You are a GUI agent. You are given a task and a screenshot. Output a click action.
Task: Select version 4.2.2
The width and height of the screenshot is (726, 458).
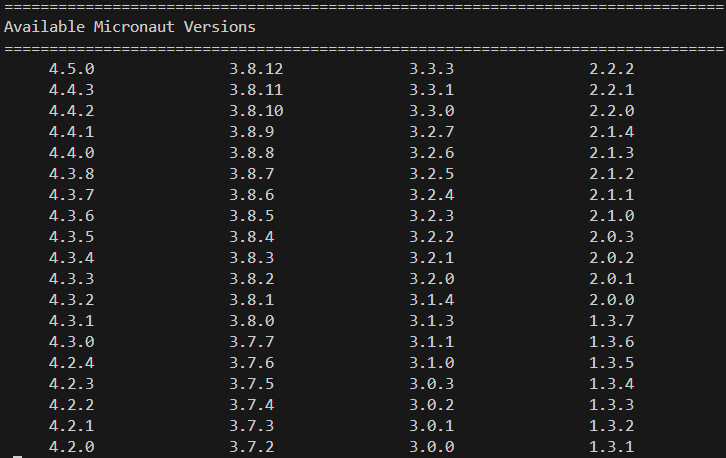(71, 405)
